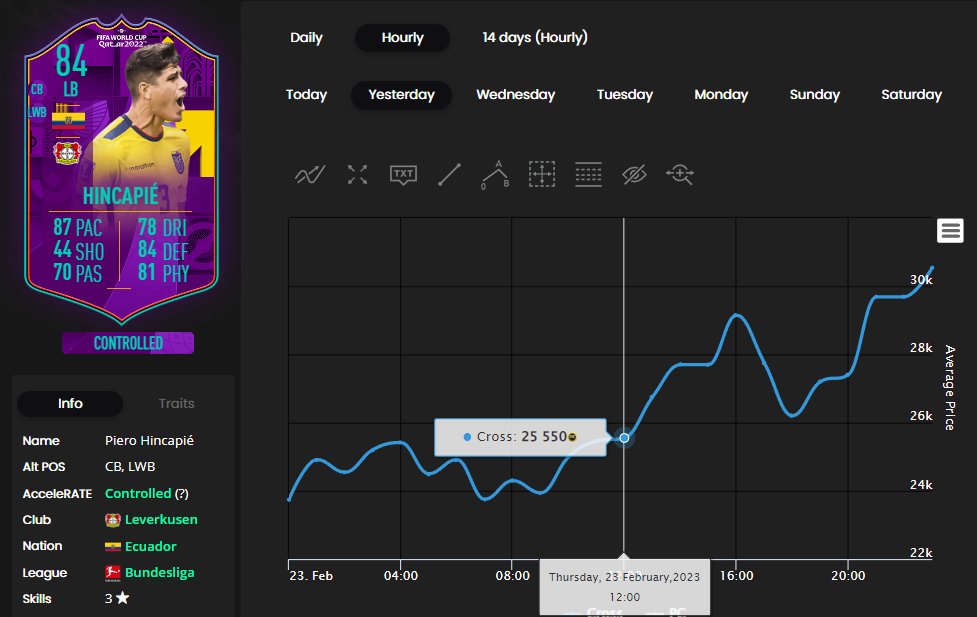Open the Info panel tab

(70, 403)
